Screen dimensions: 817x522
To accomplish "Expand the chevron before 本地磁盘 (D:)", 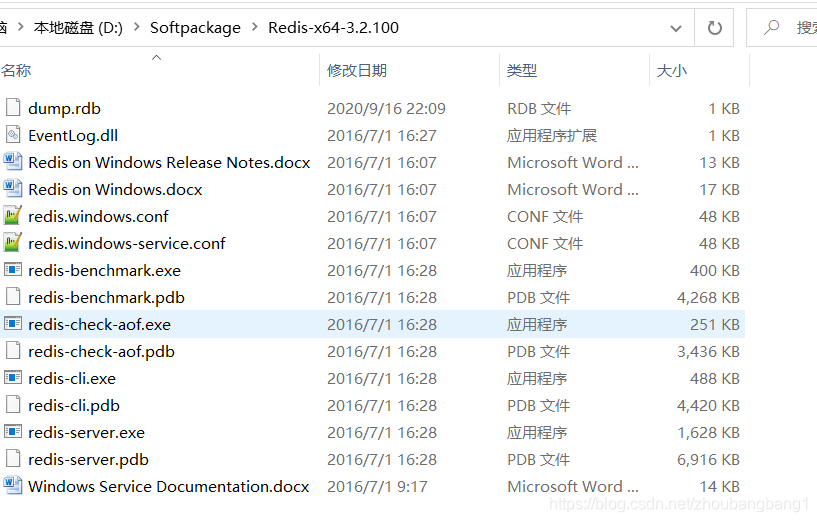I will pyautogui.click(x=21, y=27).
